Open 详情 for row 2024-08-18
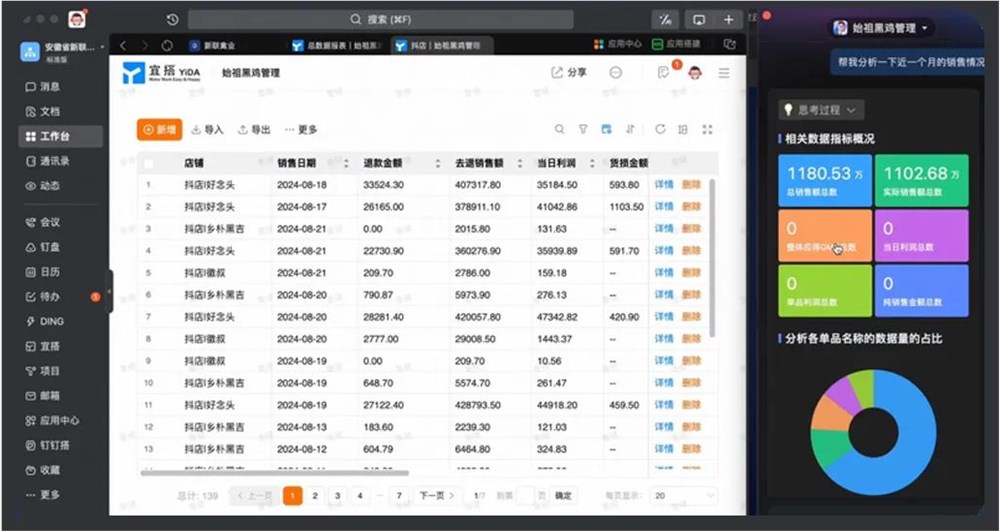This screenshot has width=1000, height=531. tap(664, 185)
